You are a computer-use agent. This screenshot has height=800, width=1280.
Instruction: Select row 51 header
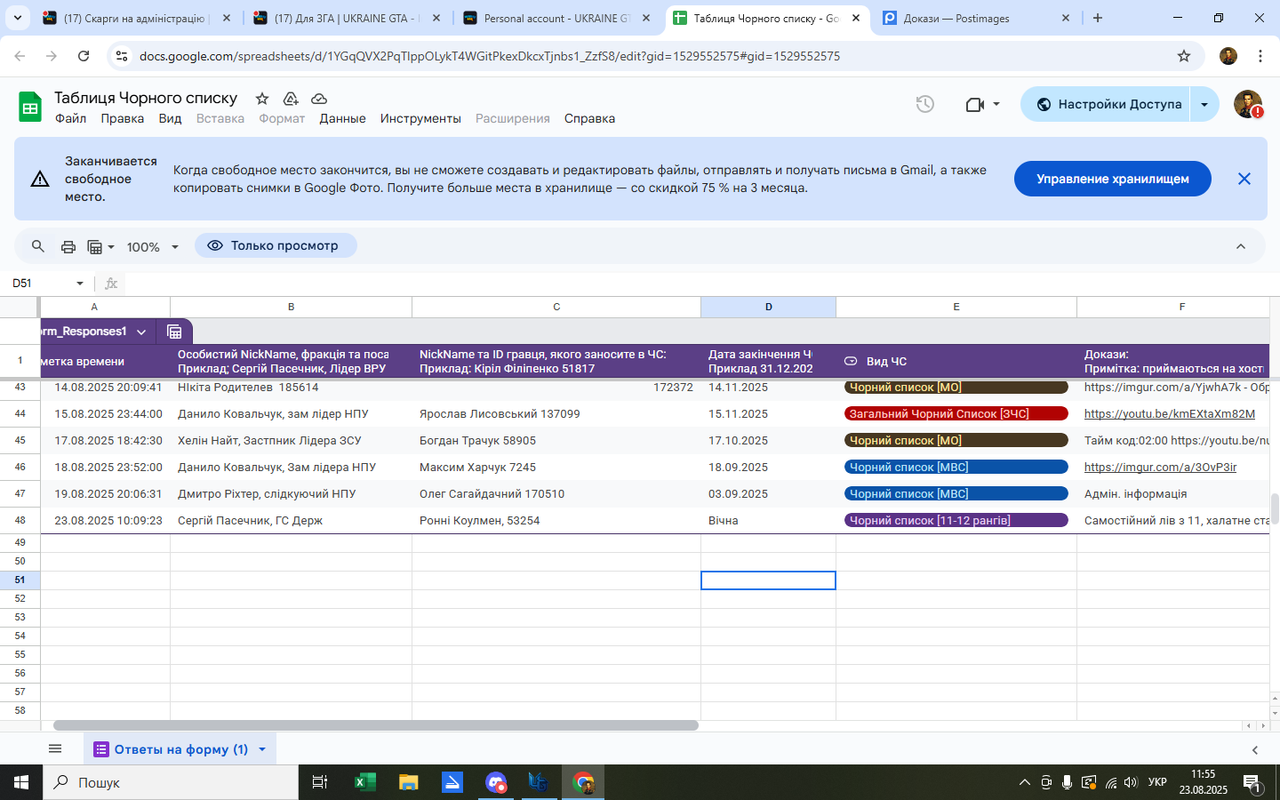click(x=20, y=580)
